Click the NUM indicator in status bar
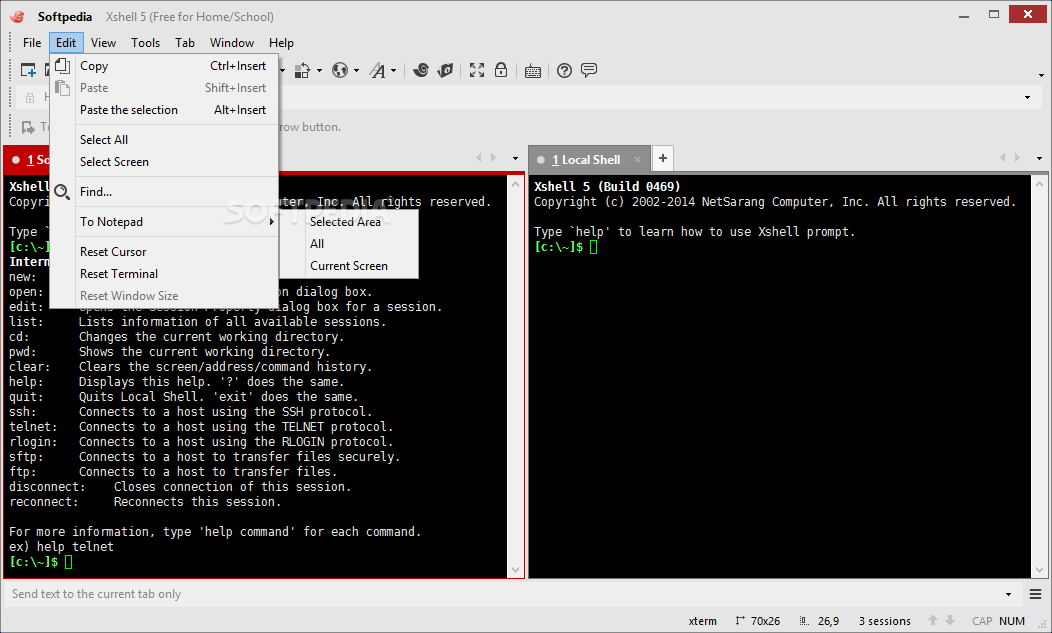The width and height of the screenshot is (1052, 633). pos(1012,621)
